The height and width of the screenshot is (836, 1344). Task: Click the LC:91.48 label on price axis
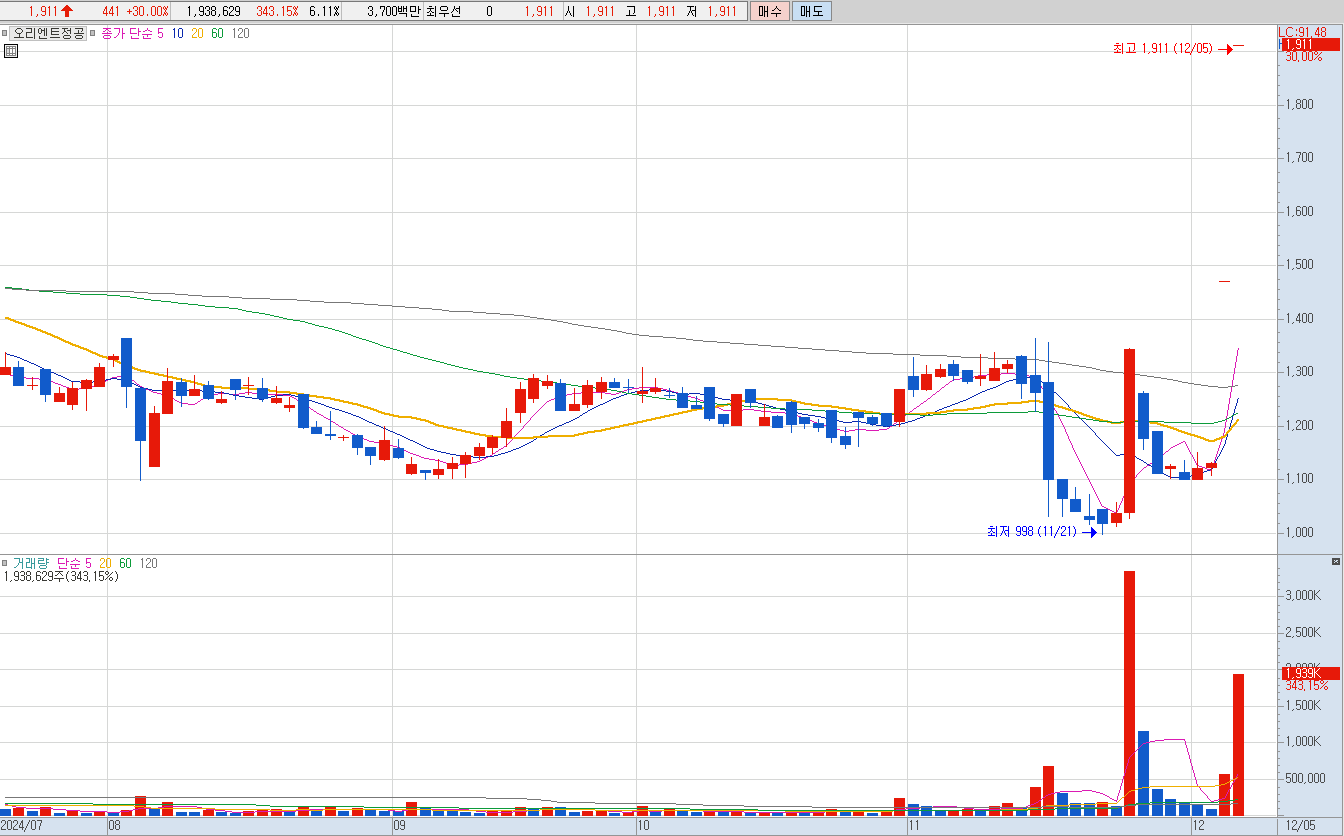pos(1303,33)
